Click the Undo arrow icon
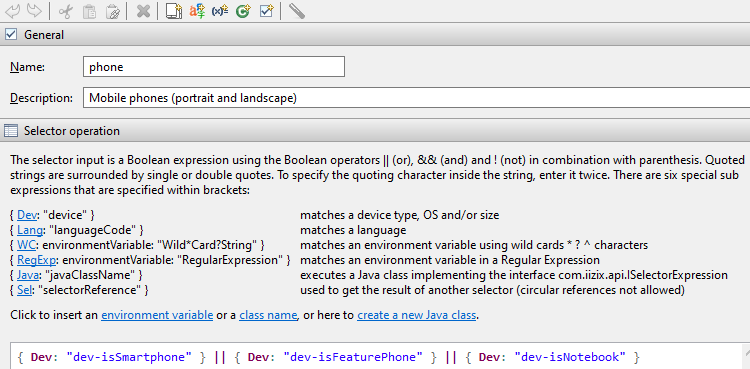The width and height of the screenshot is (750, 369). point(11,11)
